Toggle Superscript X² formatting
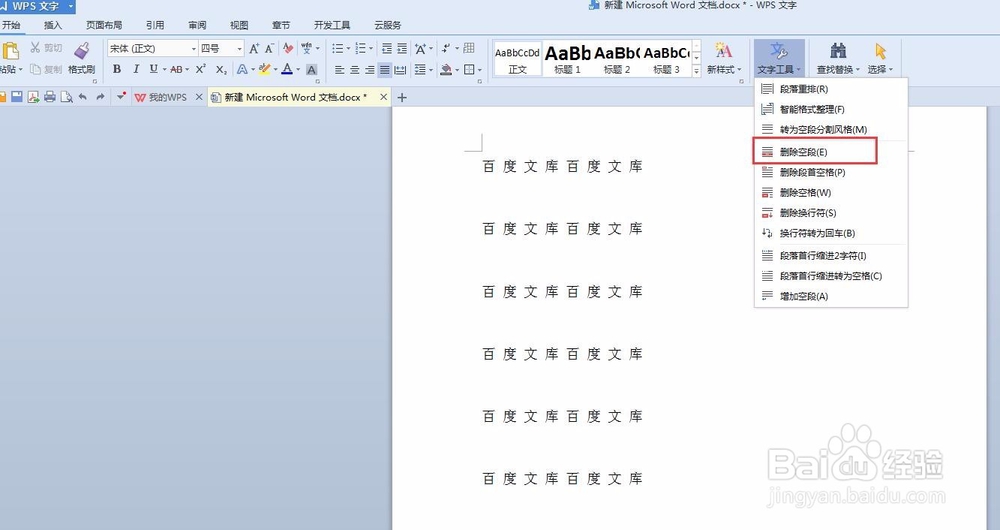 200,69
